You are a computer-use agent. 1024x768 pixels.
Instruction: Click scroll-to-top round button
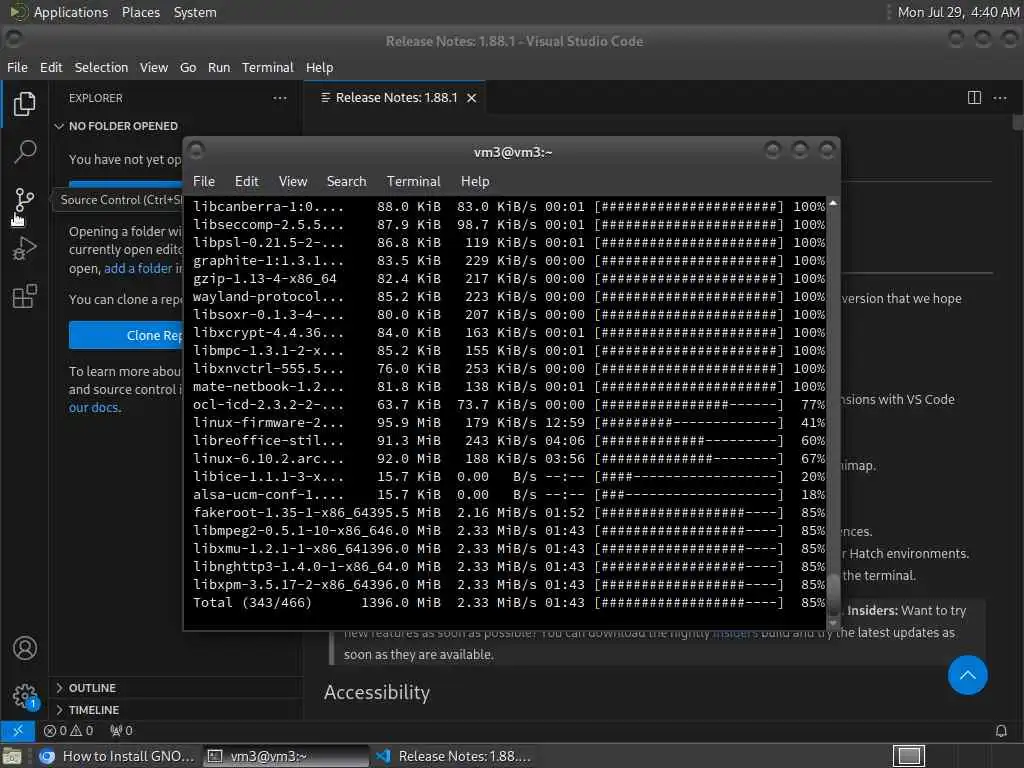click(967, 675)
